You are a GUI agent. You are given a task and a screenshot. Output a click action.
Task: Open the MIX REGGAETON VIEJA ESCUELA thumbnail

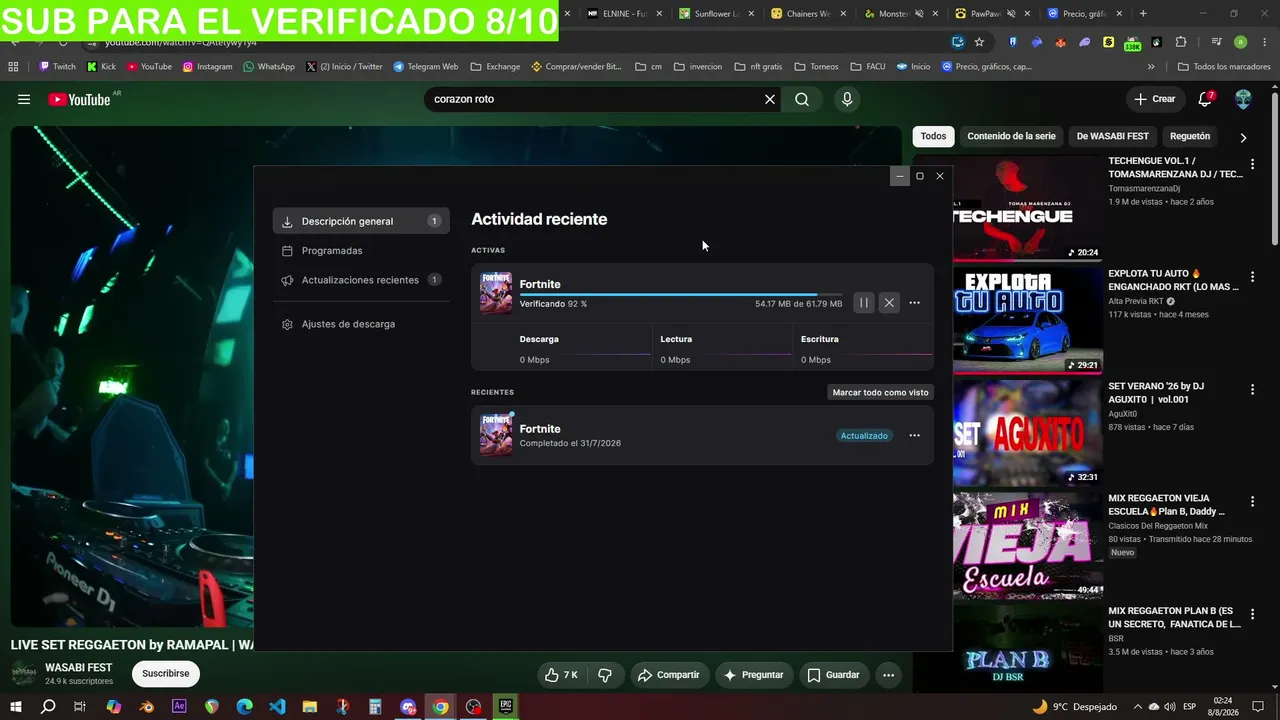click(x=1027, y=546)
